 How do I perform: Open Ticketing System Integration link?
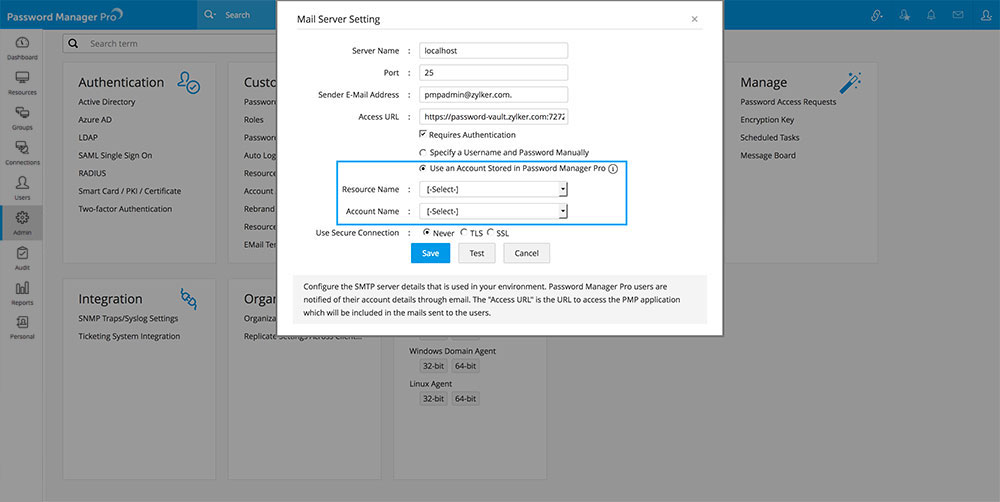[129, 336]
